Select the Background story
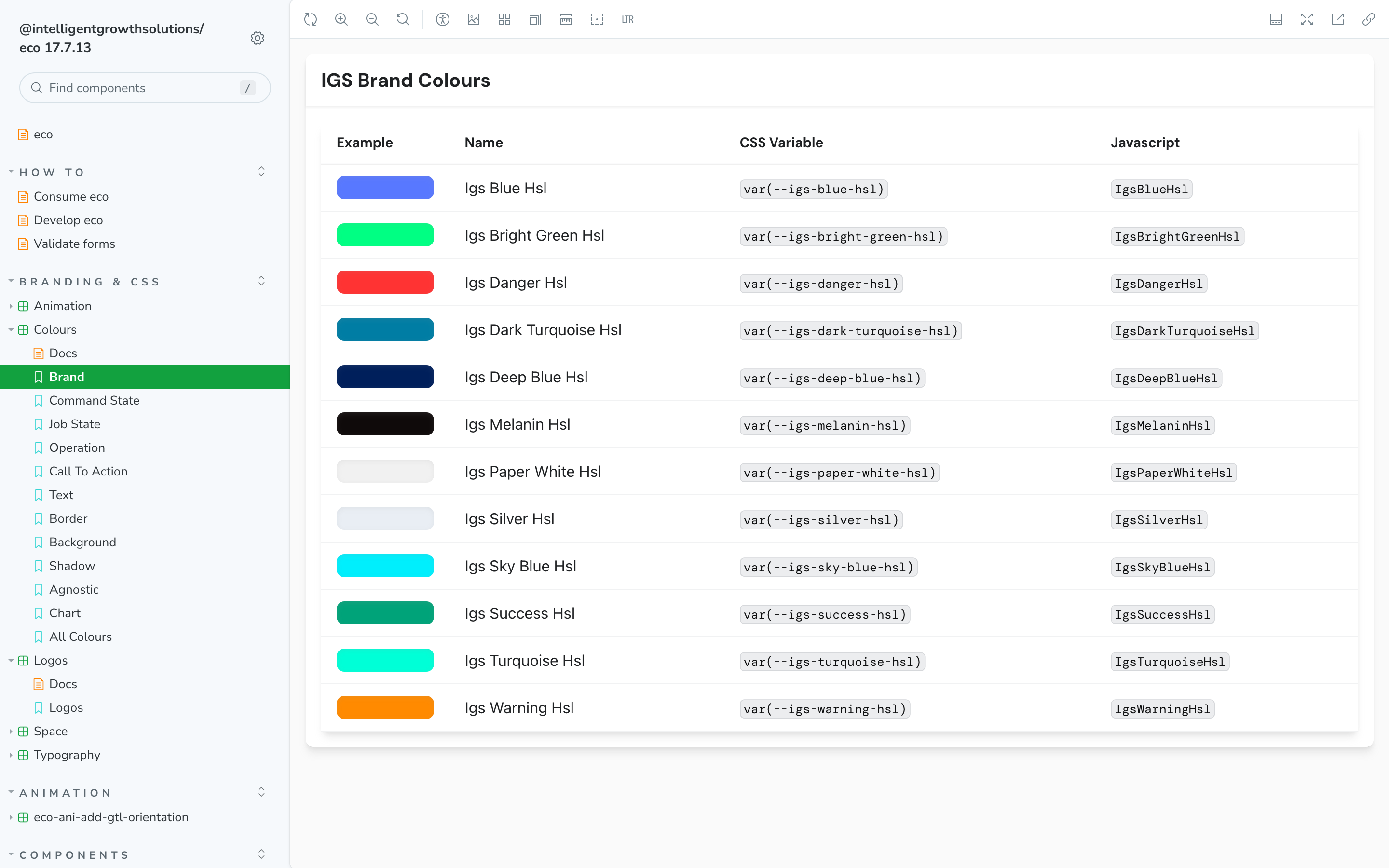Viewport: 1389px width, 868px height. [x=82, y=542]
